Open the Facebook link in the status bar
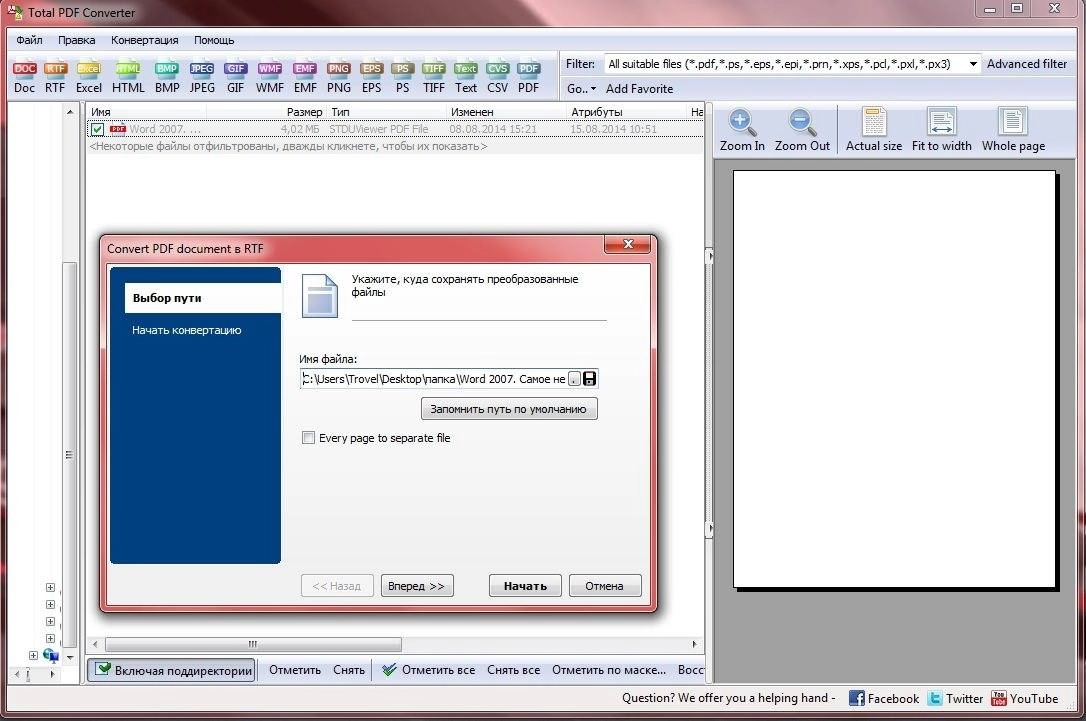 (884, 698)
